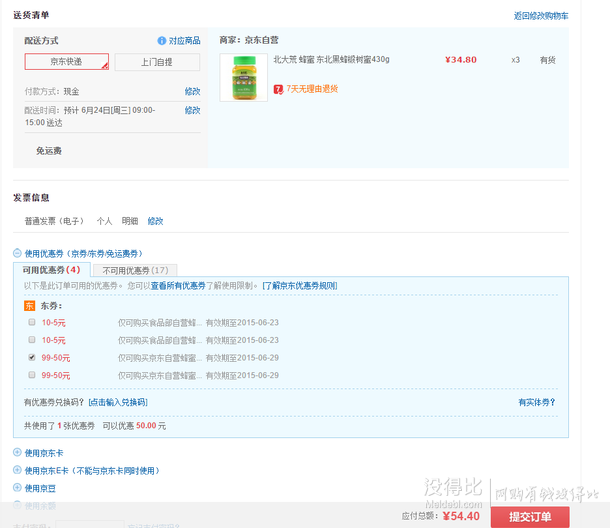Click 修改 next to 付款方式
This screenshot has height=528, width=610.
(x=193, y=91)
